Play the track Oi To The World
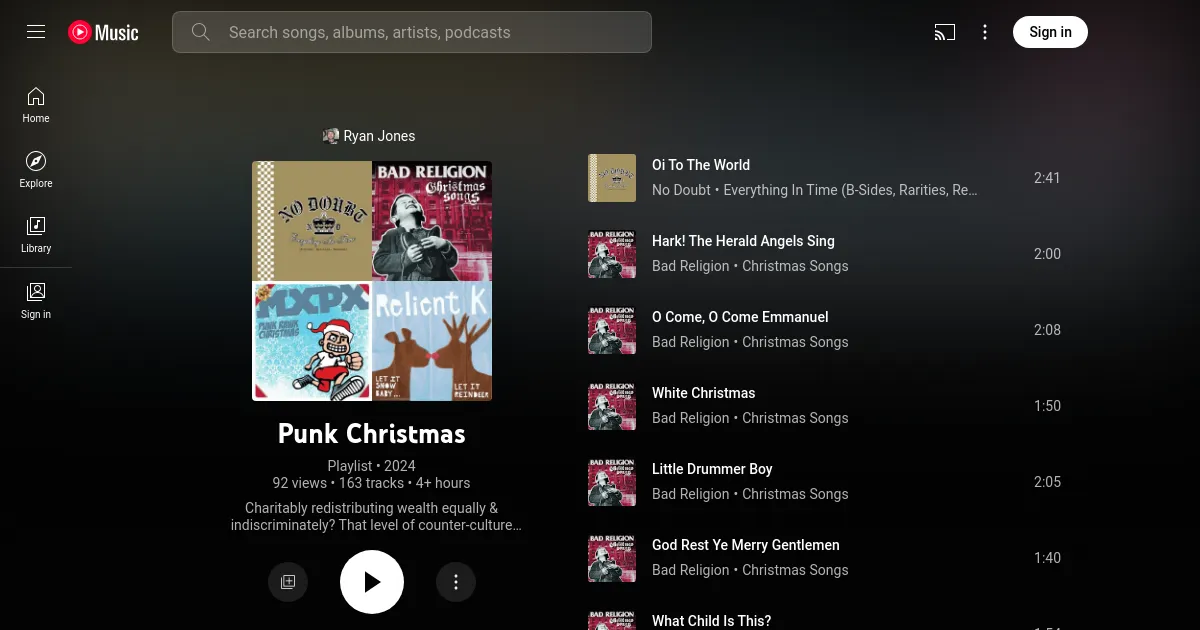The image size is (1200, 630). (x=701, y=164)
